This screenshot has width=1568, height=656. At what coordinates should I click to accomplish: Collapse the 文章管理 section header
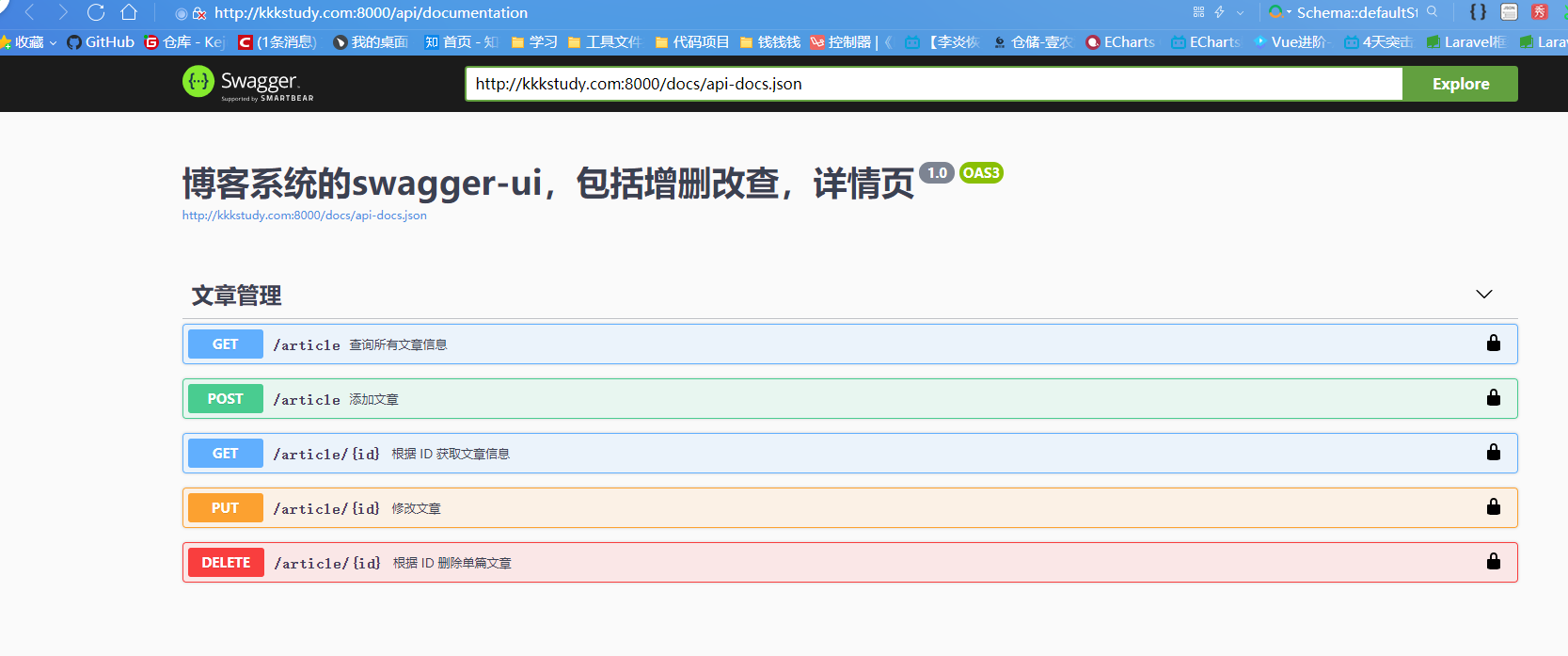850,296
